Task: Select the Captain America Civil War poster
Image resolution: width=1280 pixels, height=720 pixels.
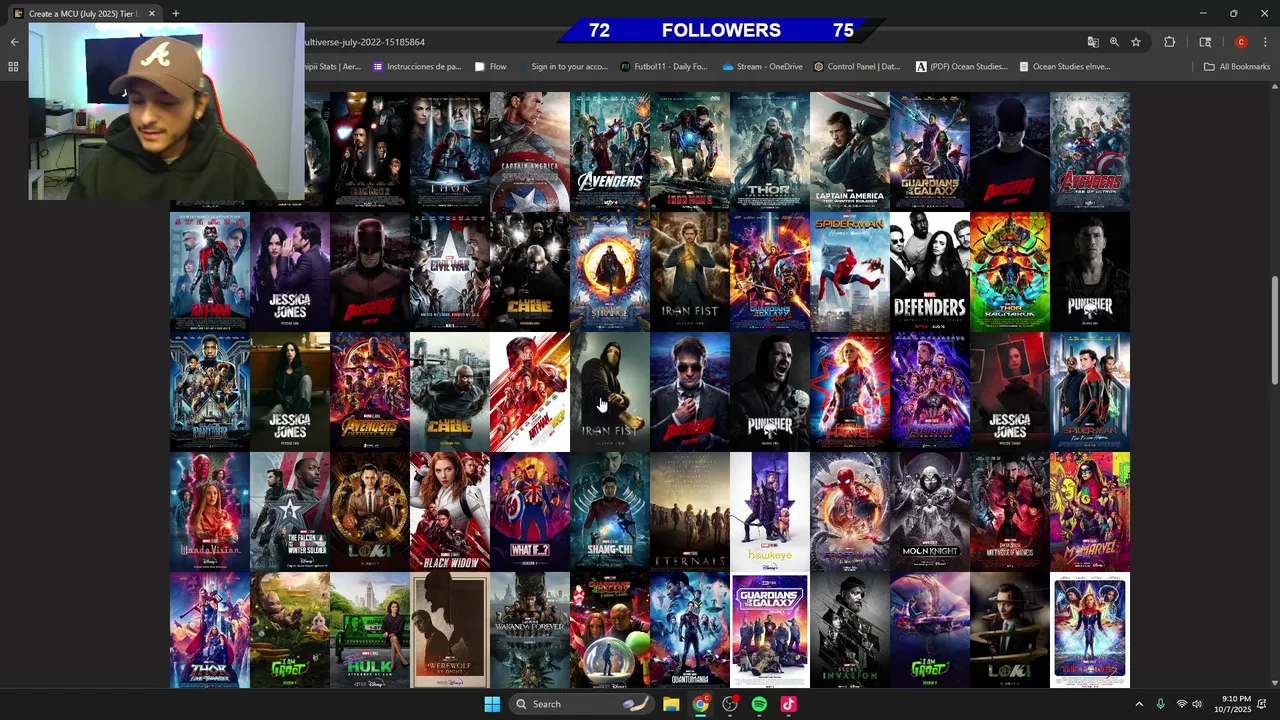Action: point(450,271)
